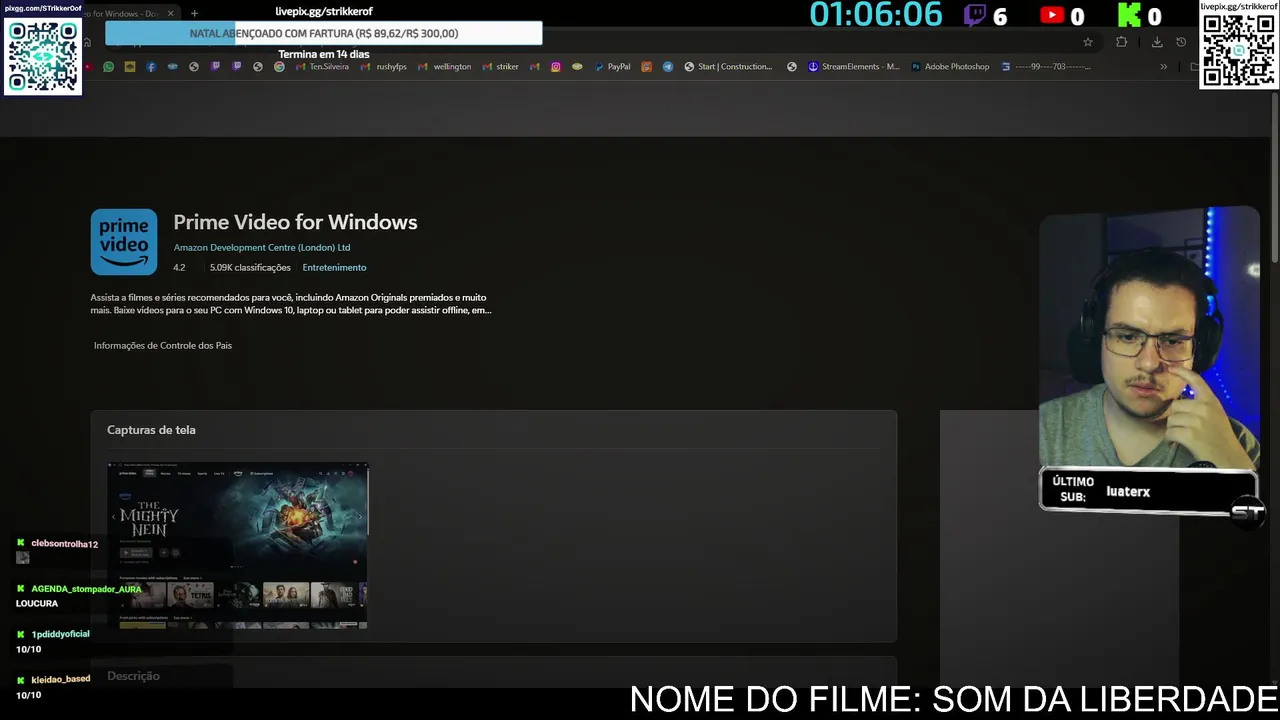Viewport: 1280px width, 720px height.
Task: Open the Google bookmark icon
Action: [279, 67]
